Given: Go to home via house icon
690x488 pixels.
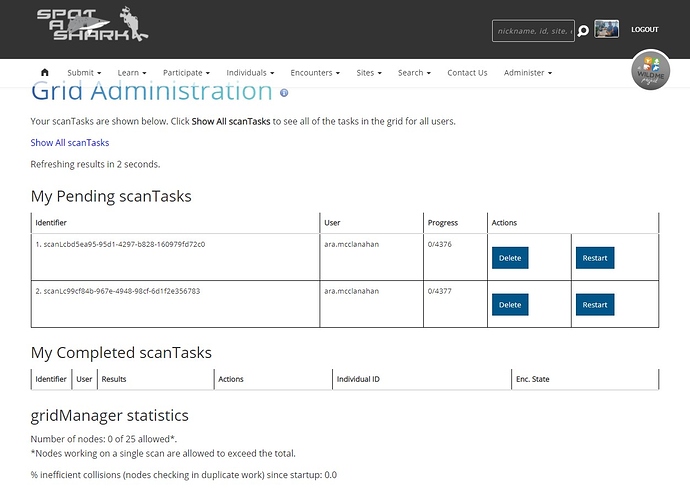Looking at the screenshot, I should click(44, 73).
